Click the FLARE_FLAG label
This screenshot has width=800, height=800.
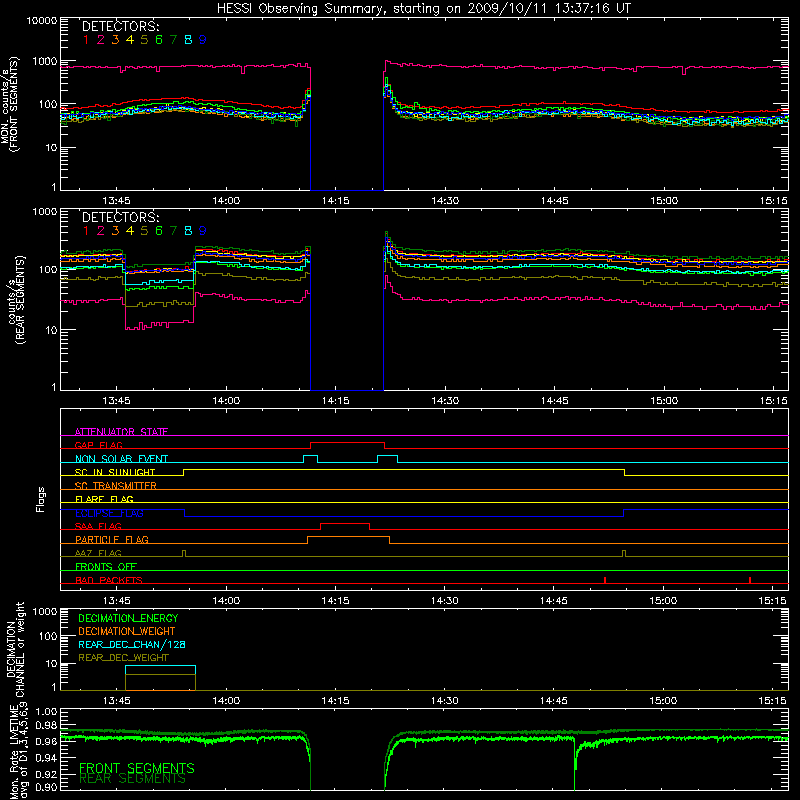tap(104, 499)
